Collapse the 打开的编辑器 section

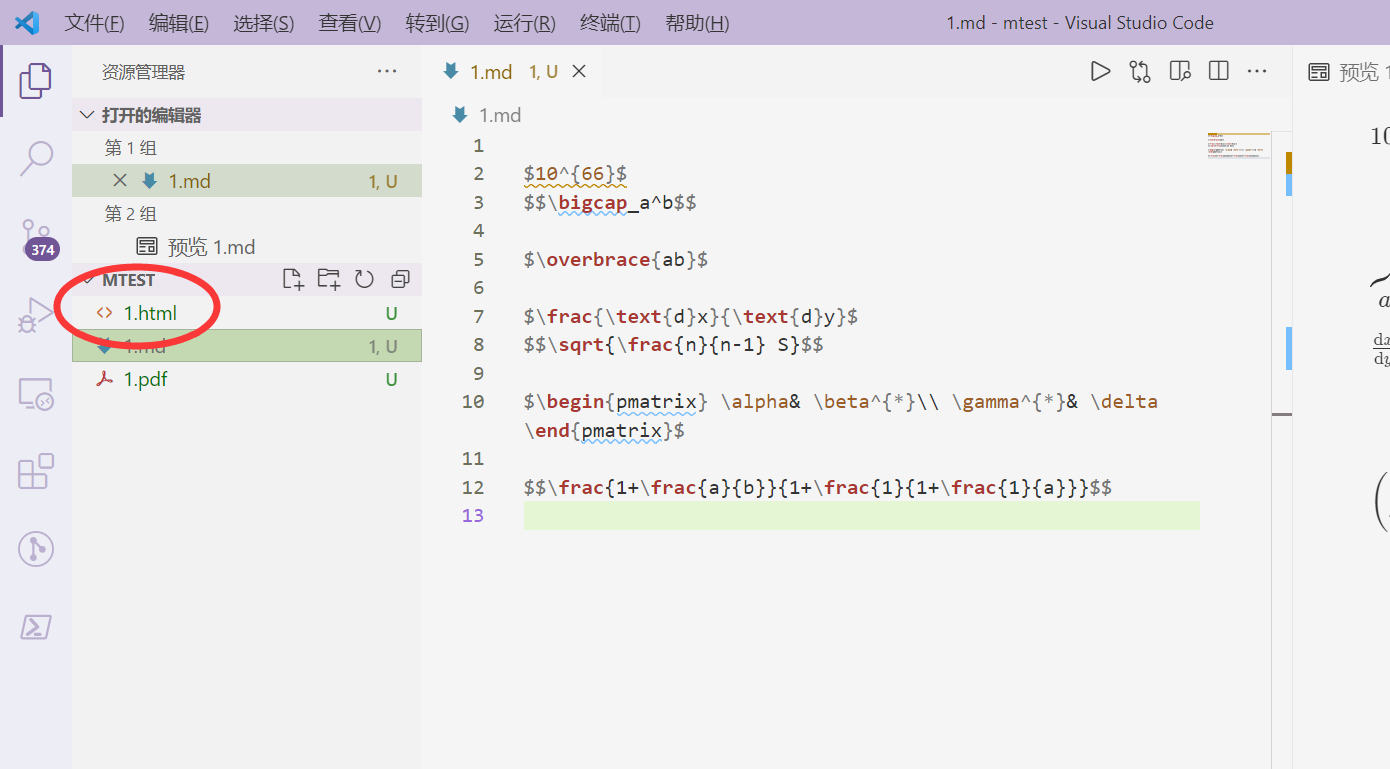(x=88, y=115)
